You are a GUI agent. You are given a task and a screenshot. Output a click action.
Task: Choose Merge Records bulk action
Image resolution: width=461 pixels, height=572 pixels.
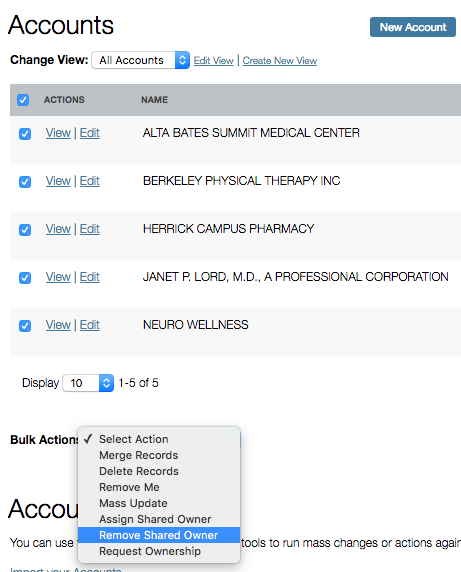(159, 455)
